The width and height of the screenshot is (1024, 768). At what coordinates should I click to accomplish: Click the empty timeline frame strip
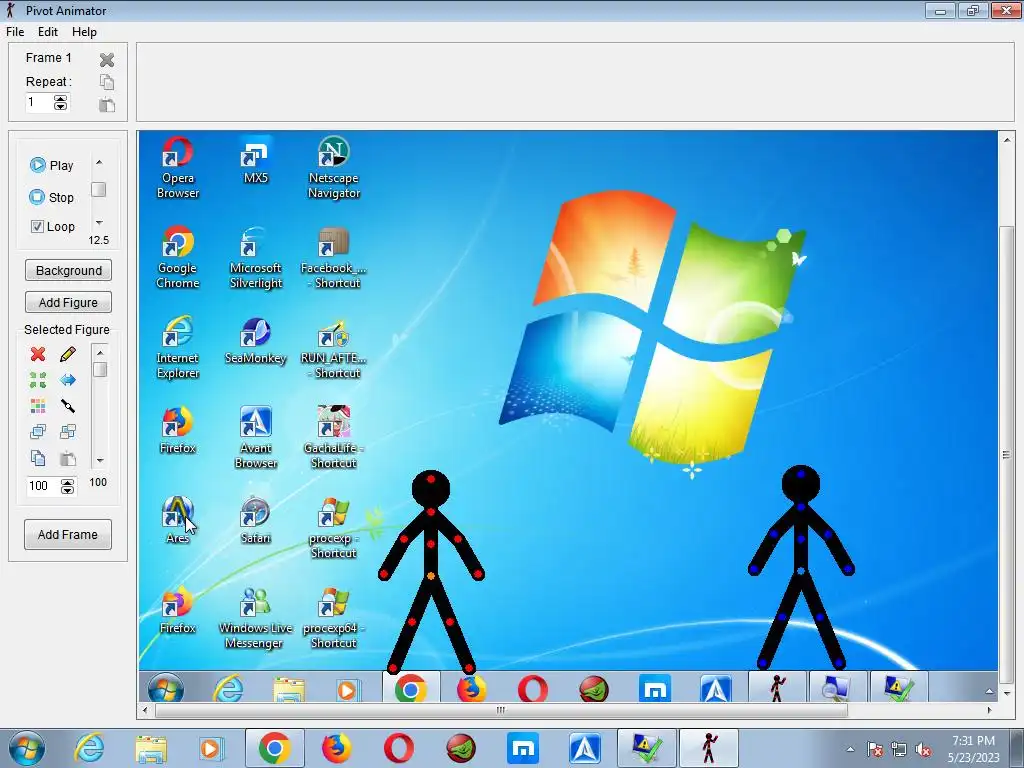[575, 82]
